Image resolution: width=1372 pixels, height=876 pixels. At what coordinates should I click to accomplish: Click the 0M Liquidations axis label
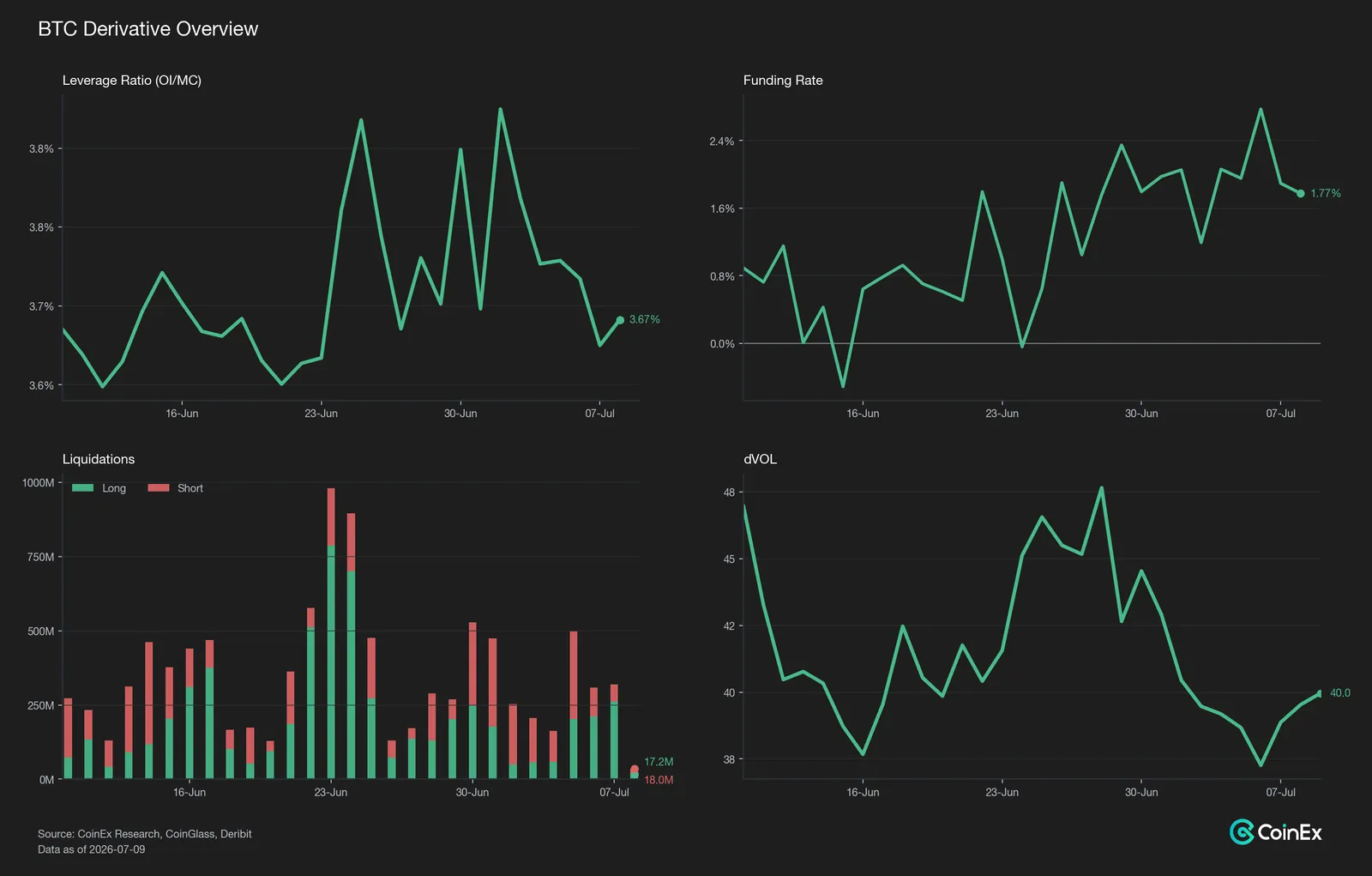pos(46,780)
